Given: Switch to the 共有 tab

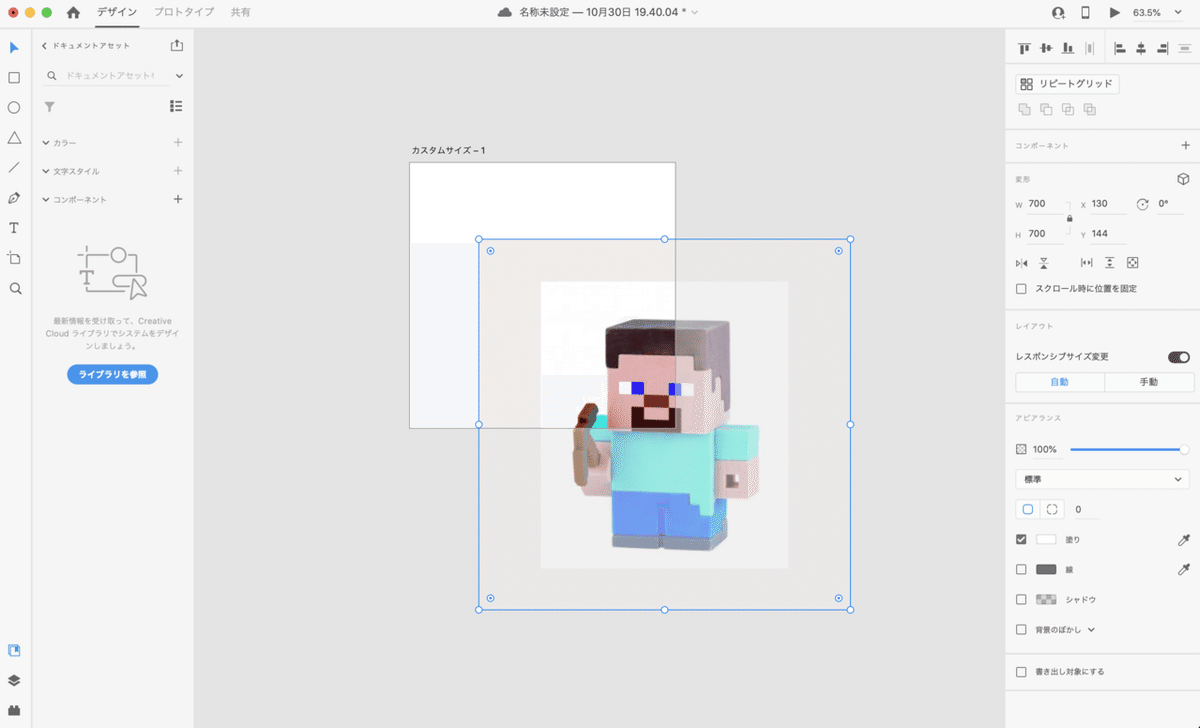Looking at the screenshot, I should pyautogui.click(x=241, y=12).
